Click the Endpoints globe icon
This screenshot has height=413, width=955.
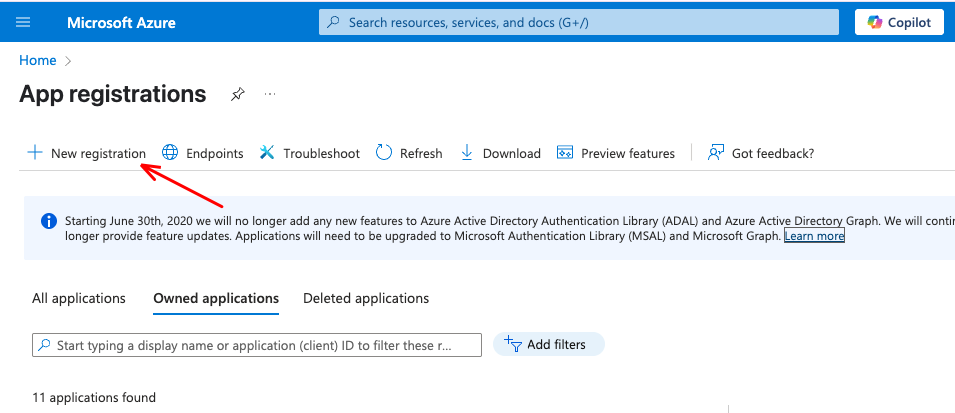[170, 153]
